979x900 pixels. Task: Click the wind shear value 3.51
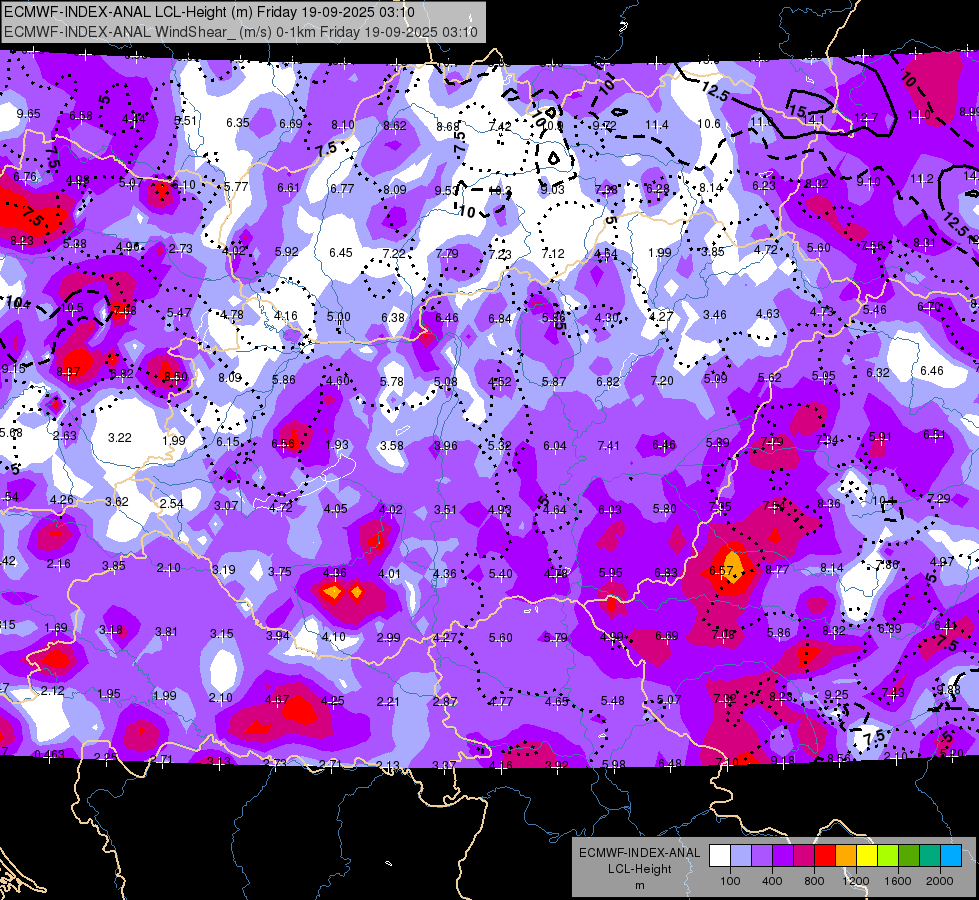(x=446, y=510)
